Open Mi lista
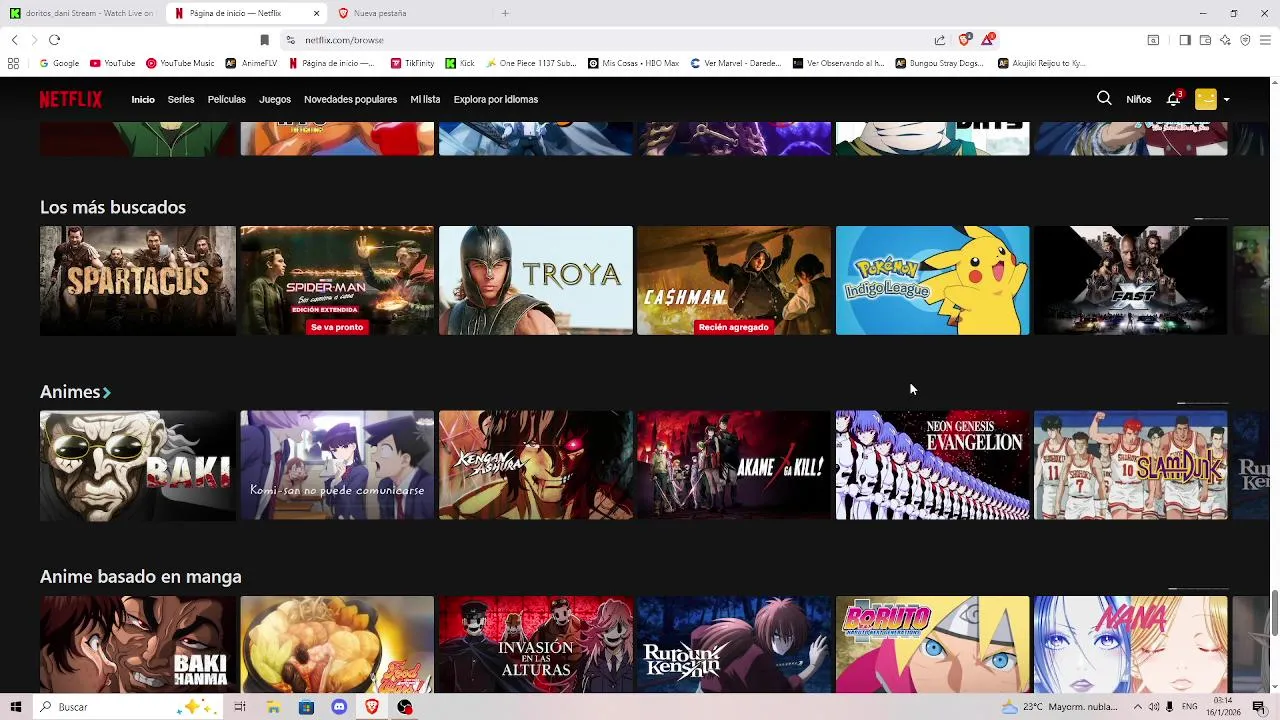This screenshot has height=720, width=1280. tap(425, 99)
